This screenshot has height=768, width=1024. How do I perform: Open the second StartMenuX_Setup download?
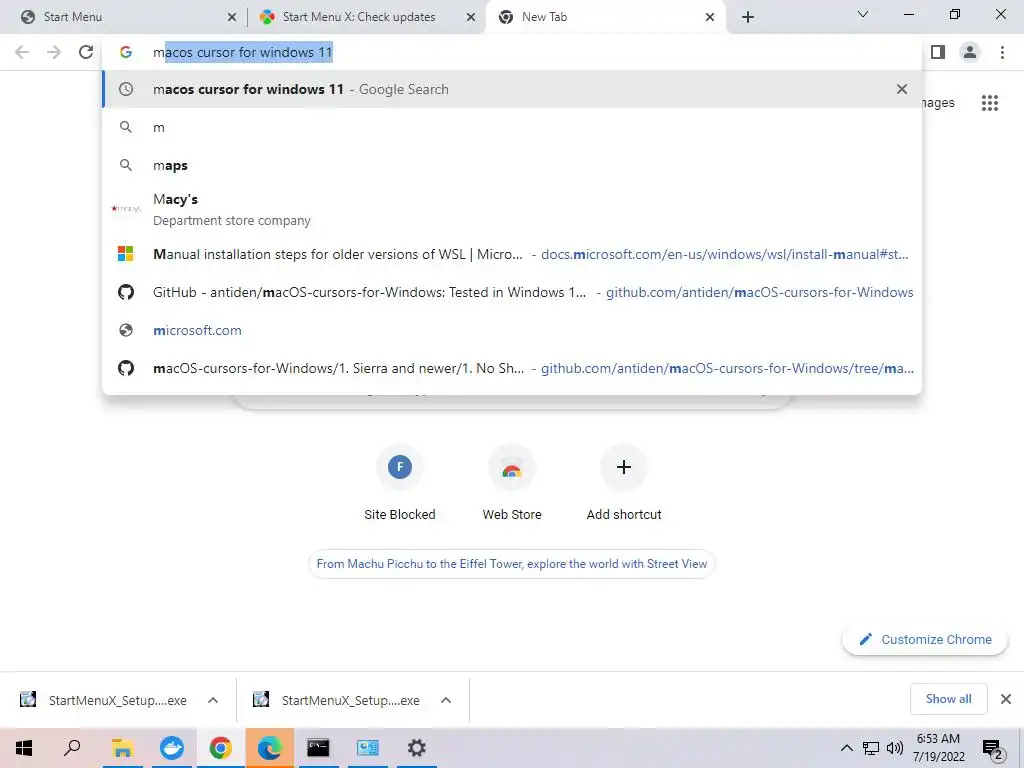coord(338,700)
